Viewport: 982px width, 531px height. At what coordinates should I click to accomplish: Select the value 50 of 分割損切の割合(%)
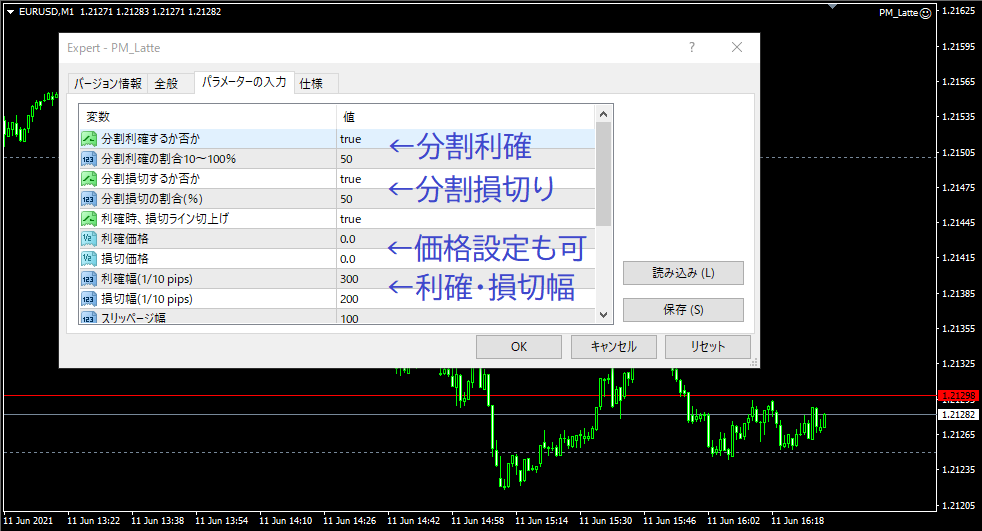346,199
